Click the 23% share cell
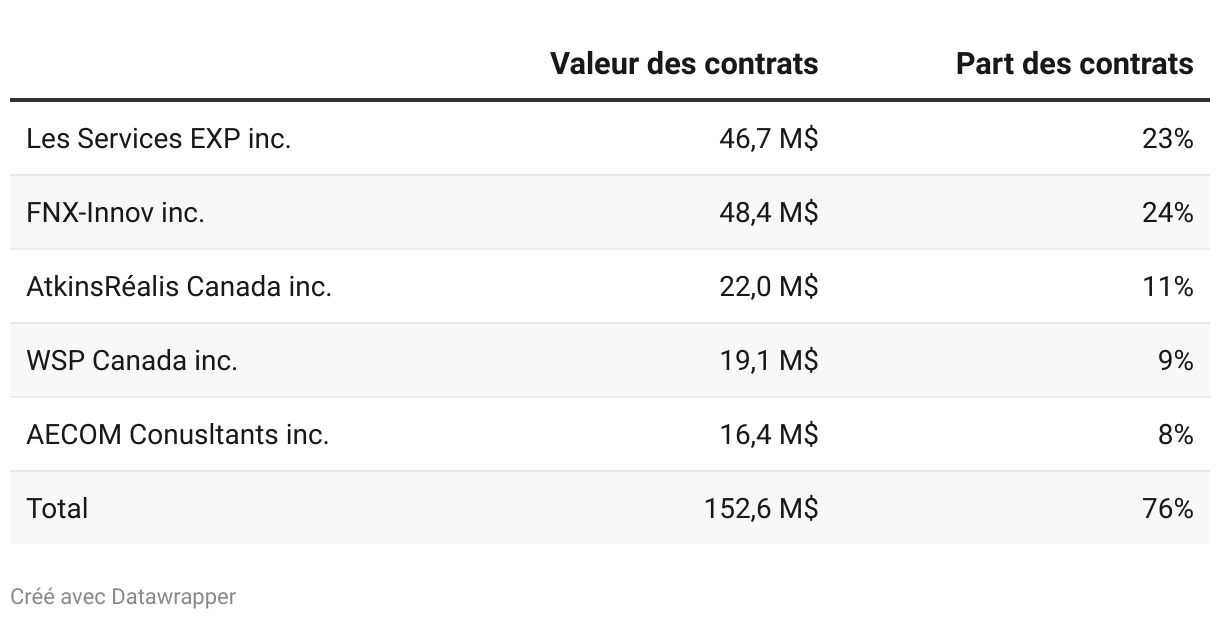 tap(1167, 138)
